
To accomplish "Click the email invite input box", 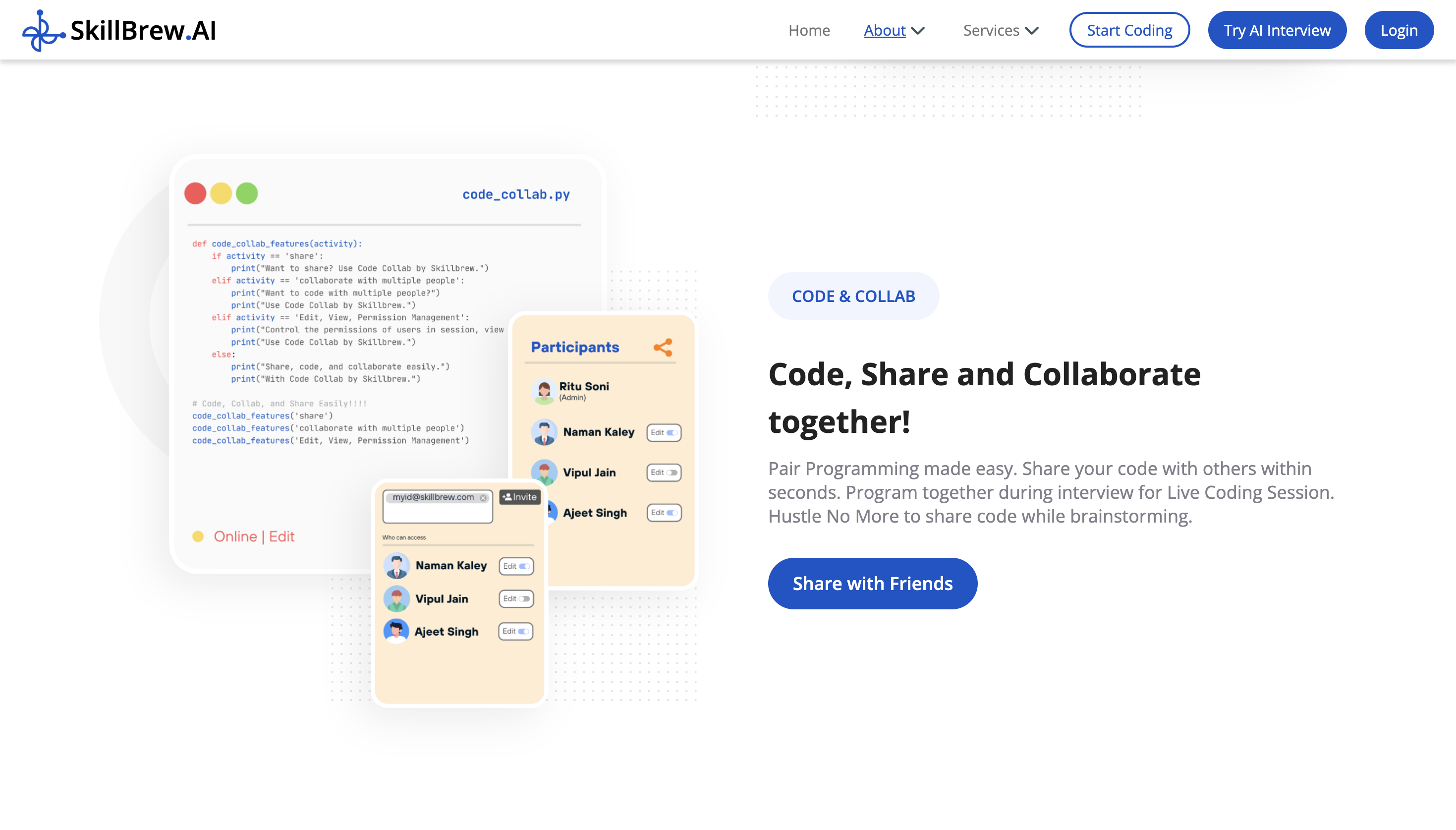I will coord(438,506).
